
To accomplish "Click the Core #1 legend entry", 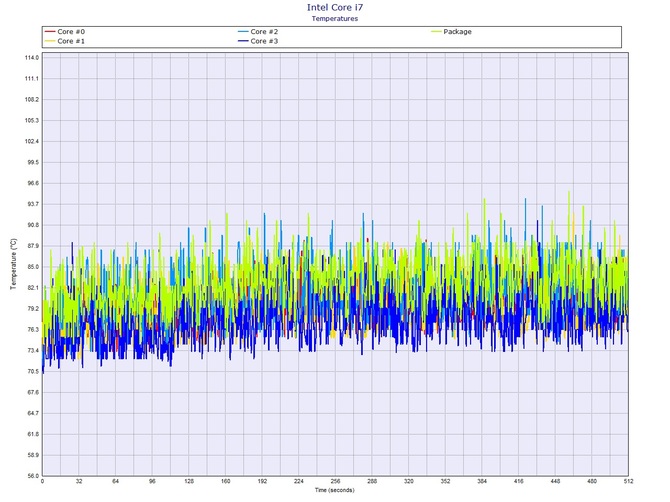I will coord(65,41).
